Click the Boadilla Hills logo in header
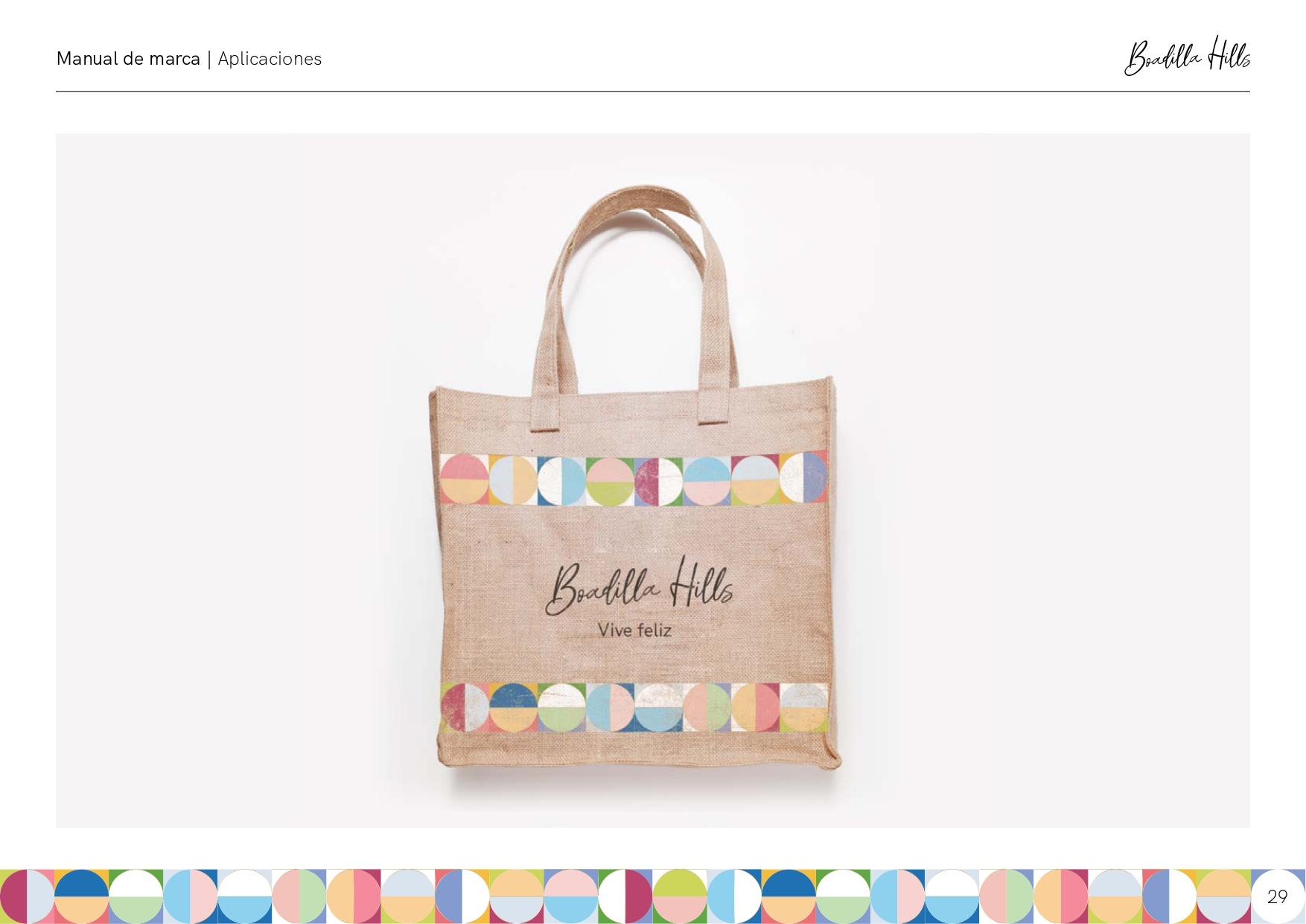 (x=1187, y=56)
